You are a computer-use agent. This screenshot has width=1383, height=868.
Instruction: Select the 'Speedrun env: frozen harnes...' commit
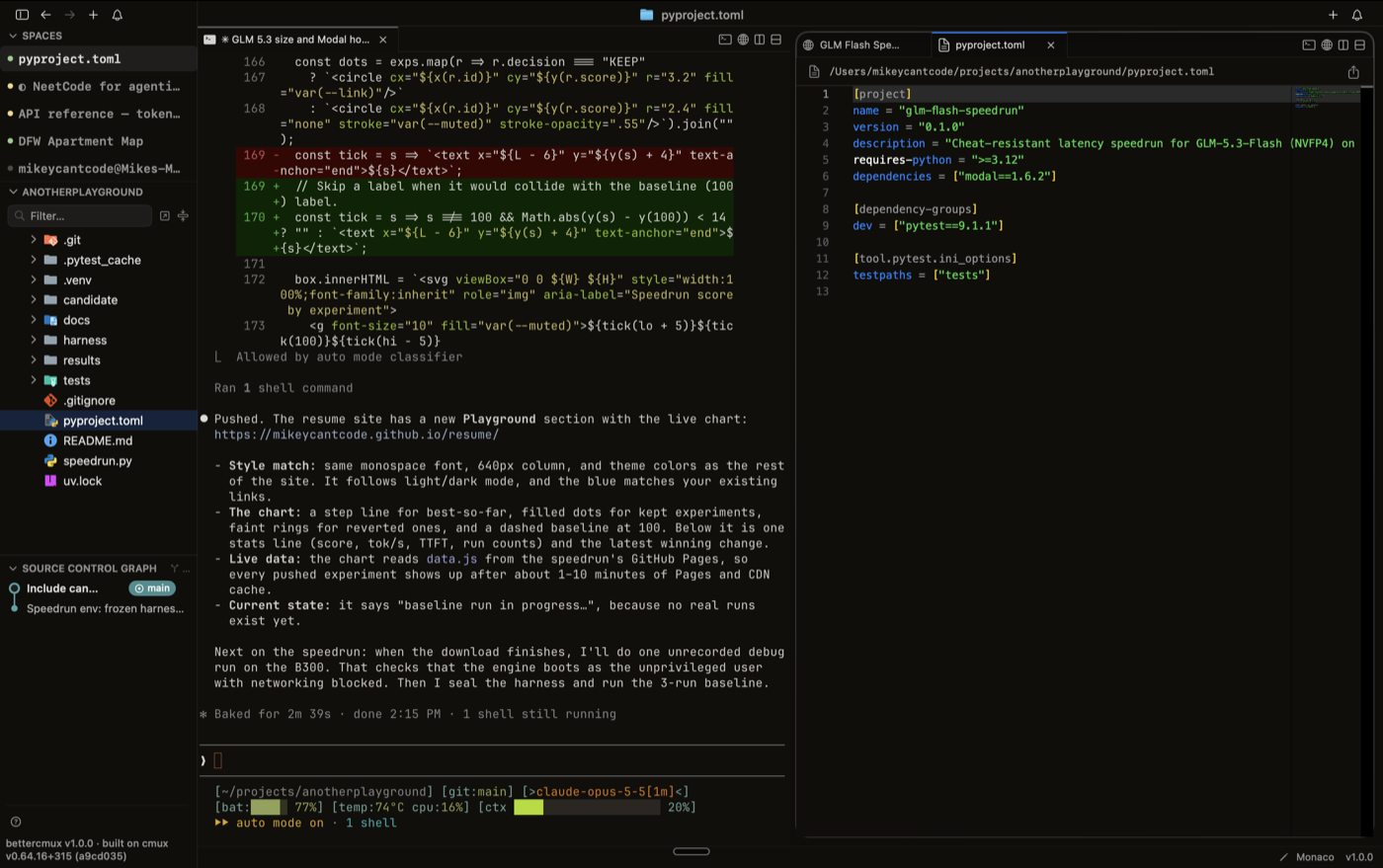[x=105, y=608]
